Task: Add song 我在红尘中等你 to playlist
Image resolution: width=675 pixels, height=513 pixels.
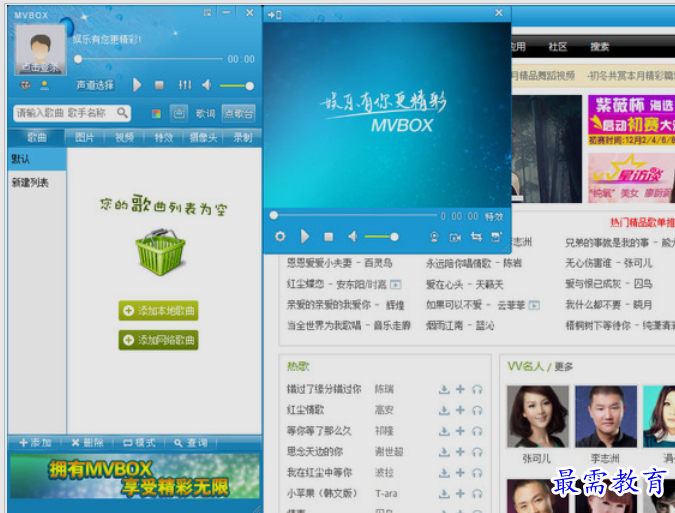Action: pyautogui.click(x=460, y=473)
